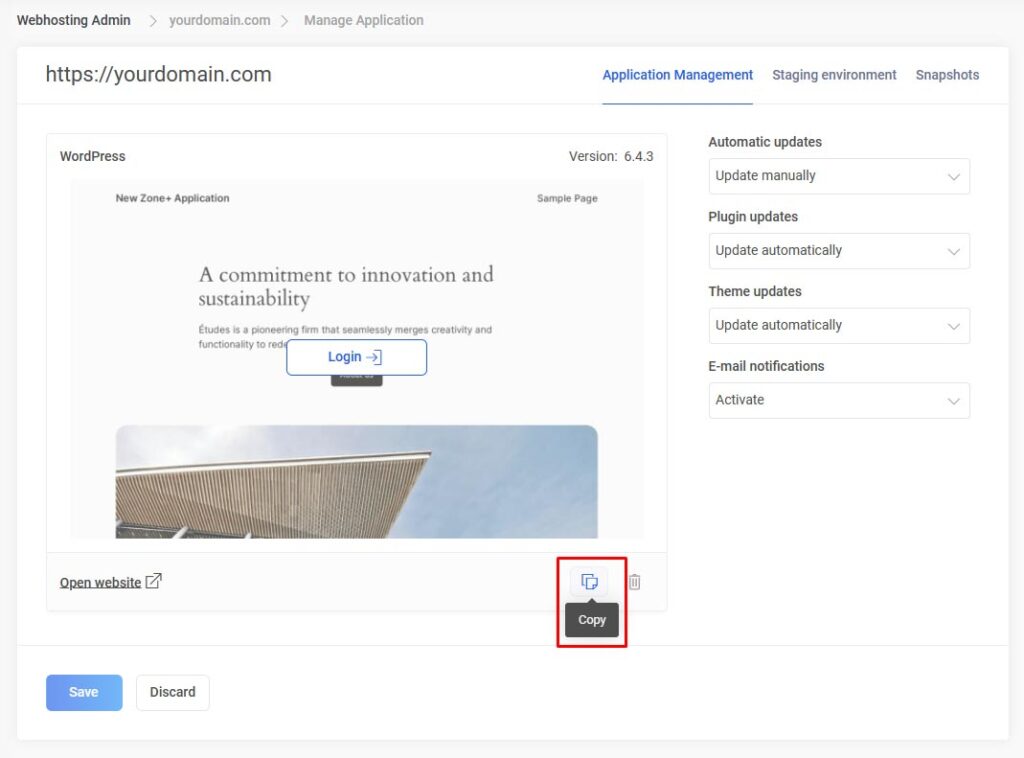The image size is (1024, 758).
Task: Click Sample Page in the site preview
Action: point(567,198)
